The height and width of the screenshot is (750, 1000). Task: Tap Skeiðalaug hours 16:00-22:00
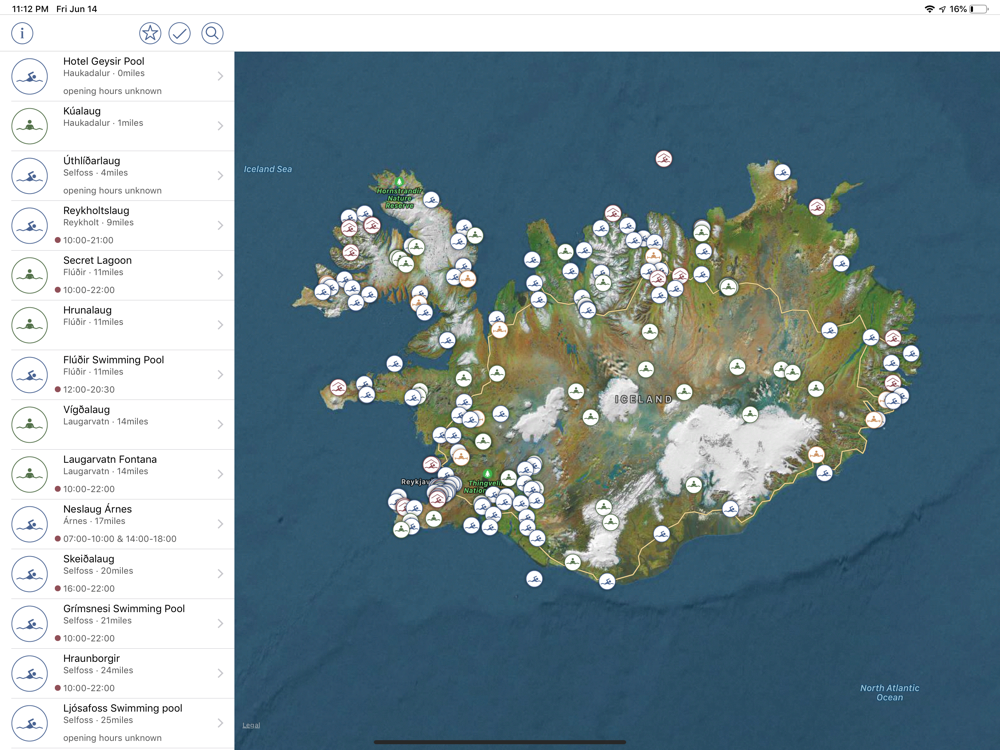(x=89, y=589)
